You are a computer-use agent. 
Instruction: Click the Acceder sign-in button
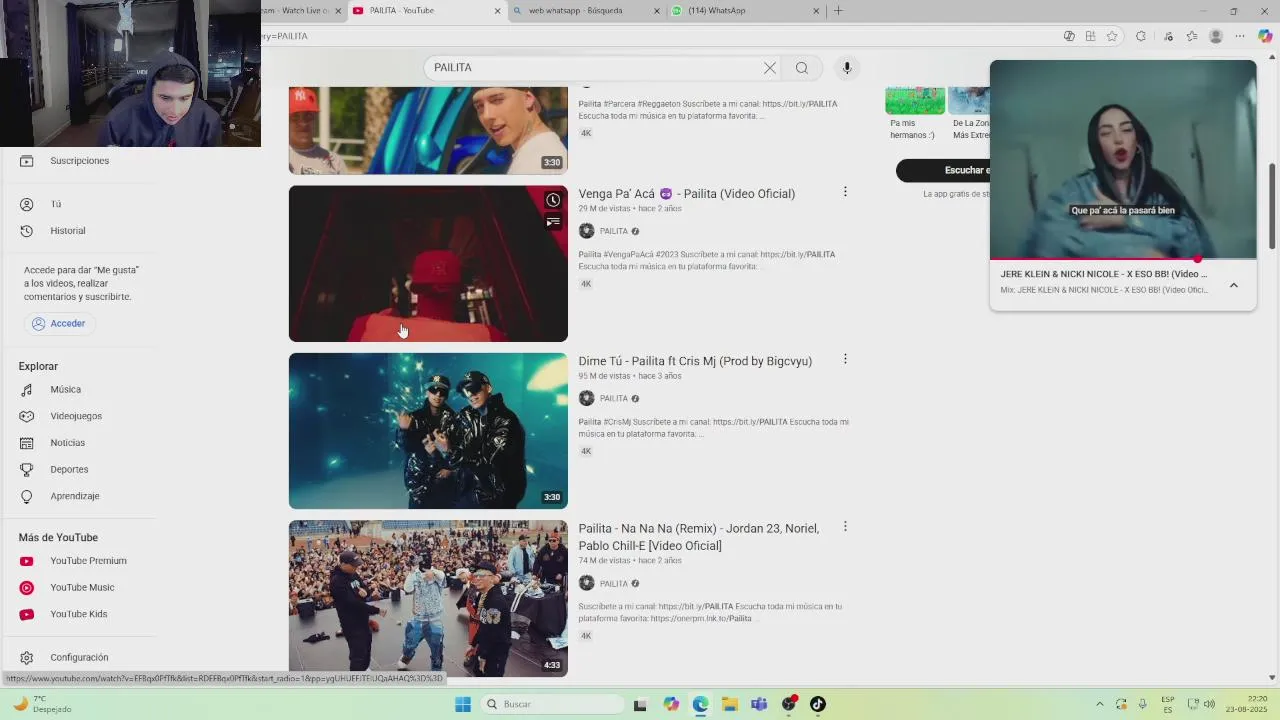pos(58,324)
